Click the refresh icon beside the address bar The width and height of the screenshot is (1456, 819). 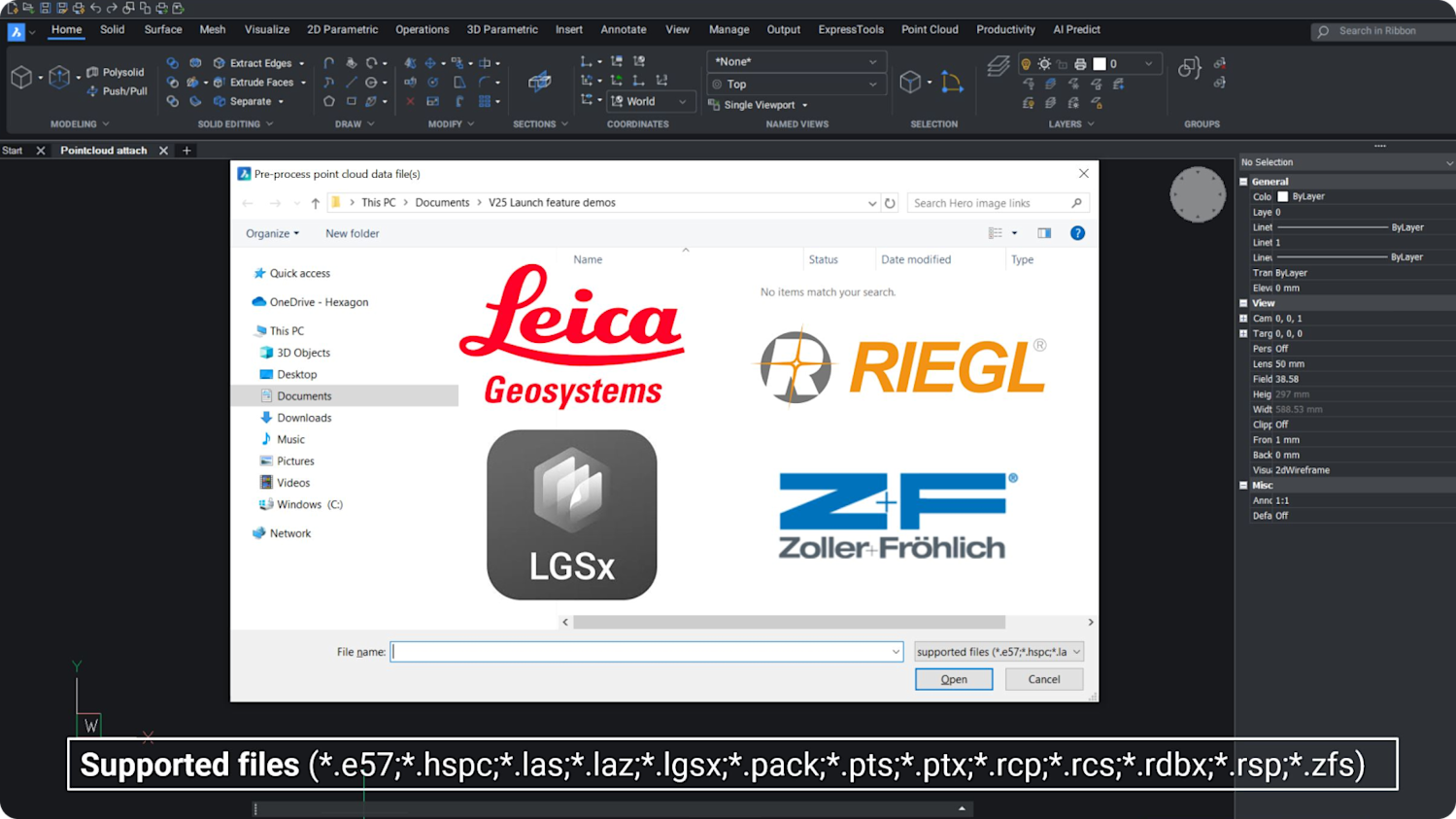click(x=890, y=202)
